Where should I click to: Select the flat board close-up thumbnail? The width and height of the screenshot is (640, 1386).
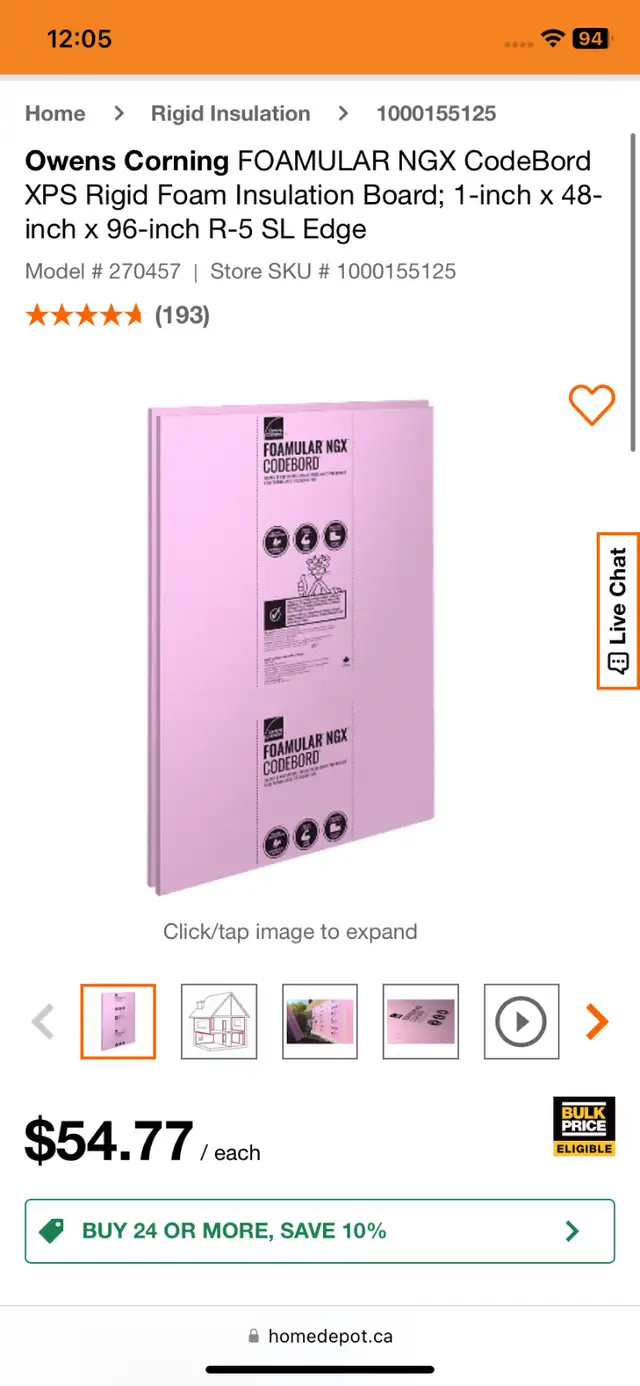(421, 1021)
